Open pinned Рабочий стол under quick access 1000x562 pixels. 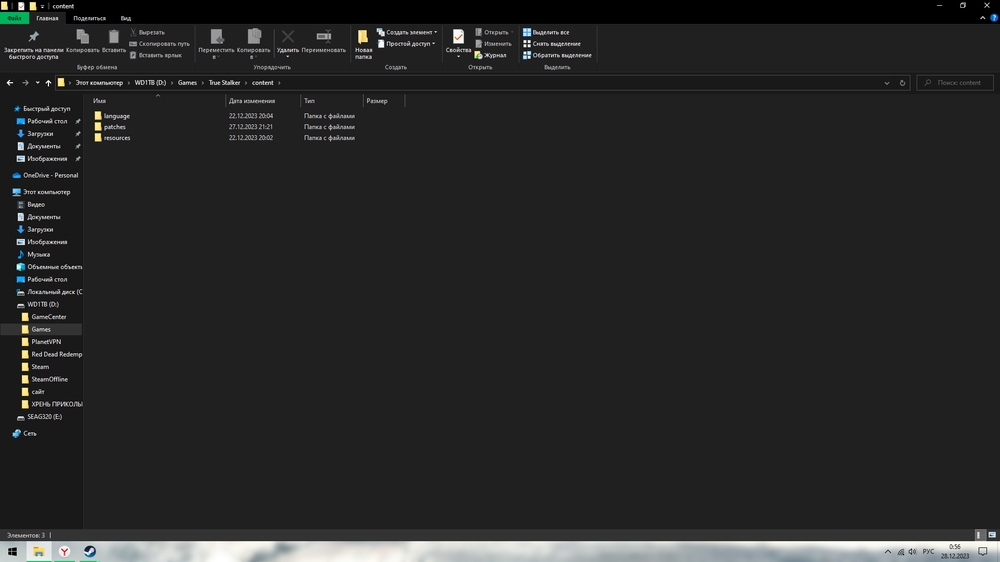pos(47,121)
